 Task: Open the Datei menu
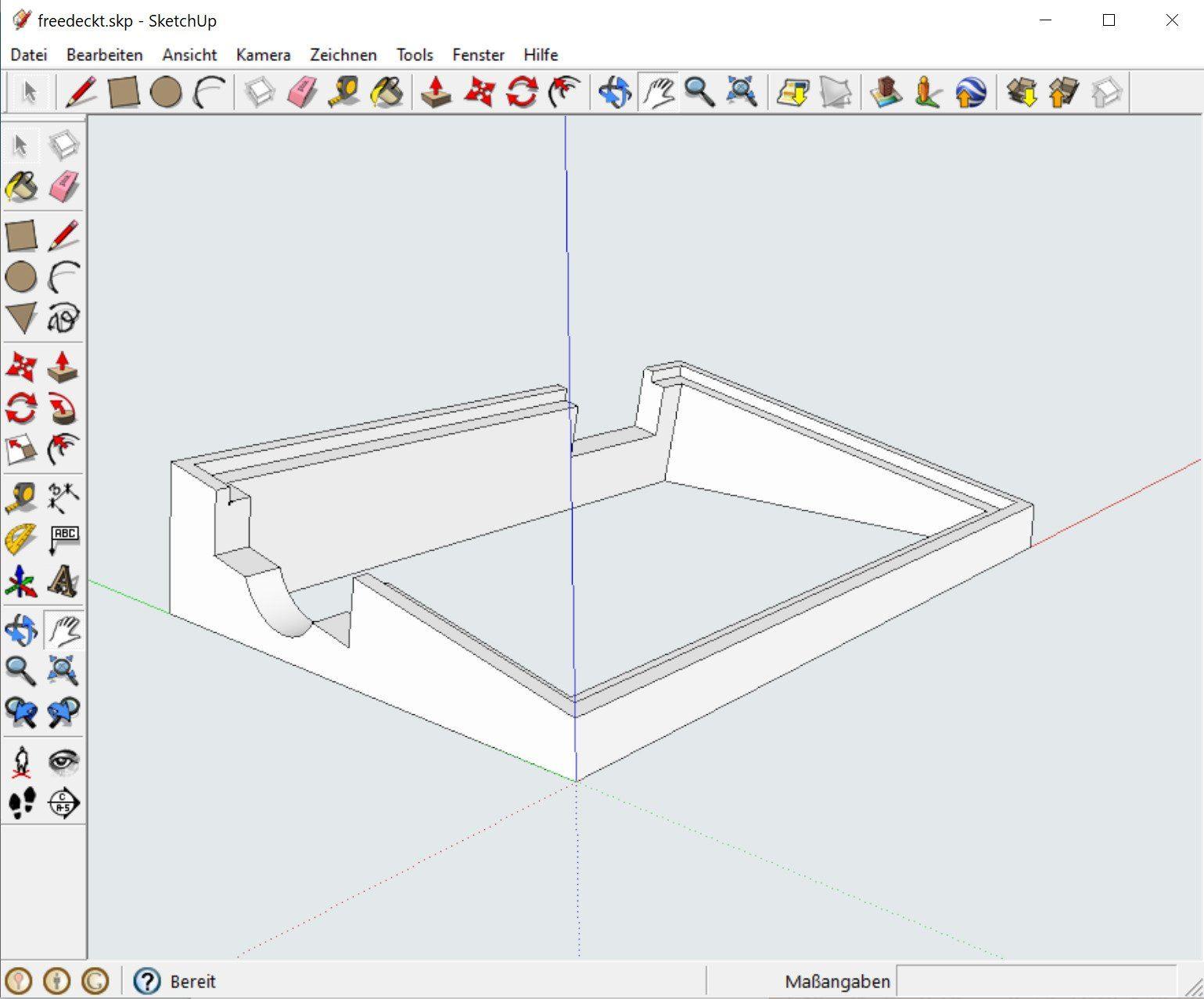29,55
